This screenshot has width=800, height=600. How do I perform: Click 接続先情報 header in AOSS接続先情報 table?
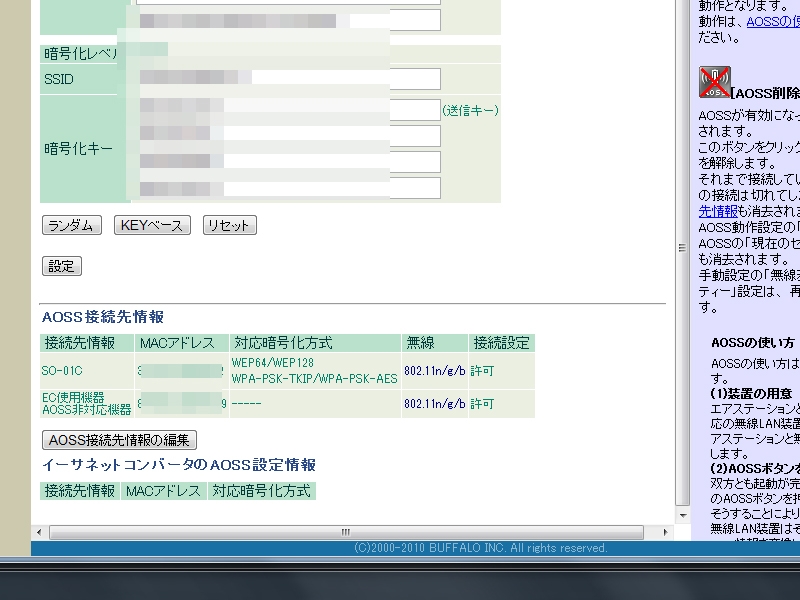(x=87, y=343)
